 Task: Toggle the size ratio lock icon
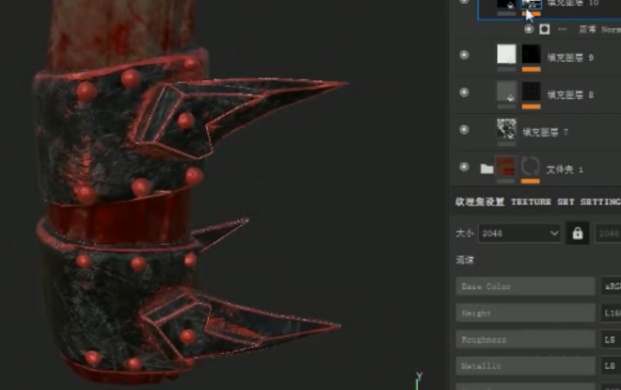click(577, 233)
